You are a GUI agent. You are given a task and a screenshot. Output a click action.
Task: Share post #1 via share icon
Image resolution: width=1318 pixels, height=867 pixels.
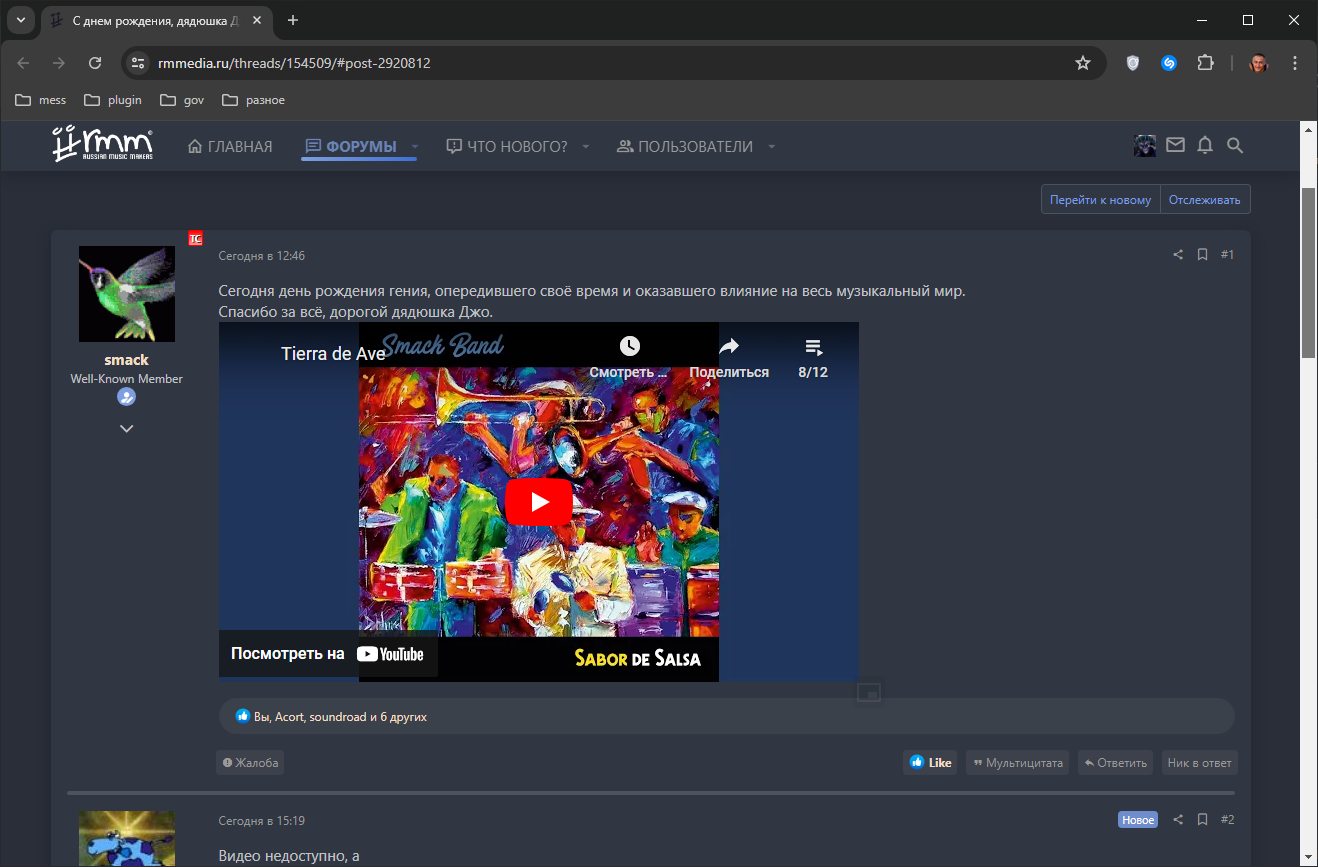click(1178, 255)
